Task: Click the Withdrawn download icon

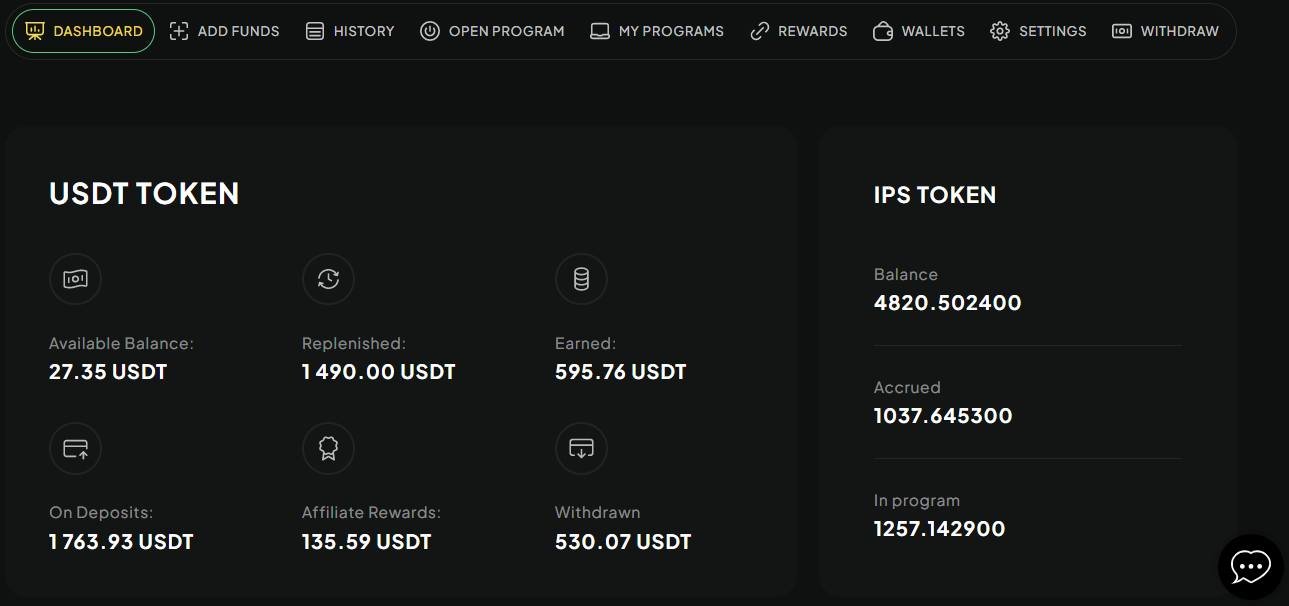Action: coord(581,449)
